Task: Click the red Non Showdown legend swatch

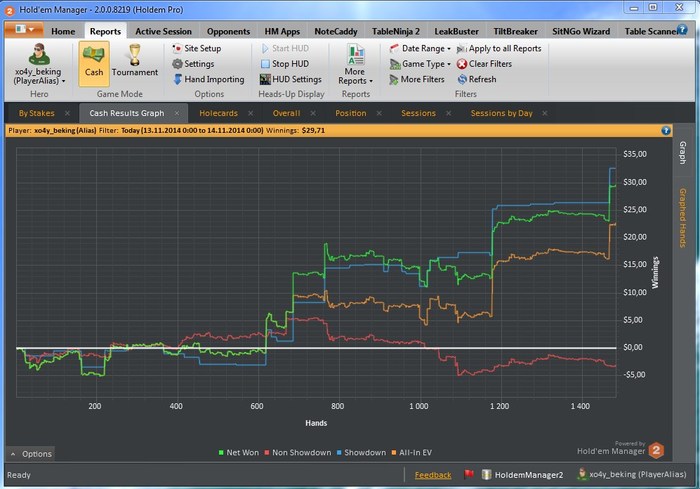Action: 267,453
